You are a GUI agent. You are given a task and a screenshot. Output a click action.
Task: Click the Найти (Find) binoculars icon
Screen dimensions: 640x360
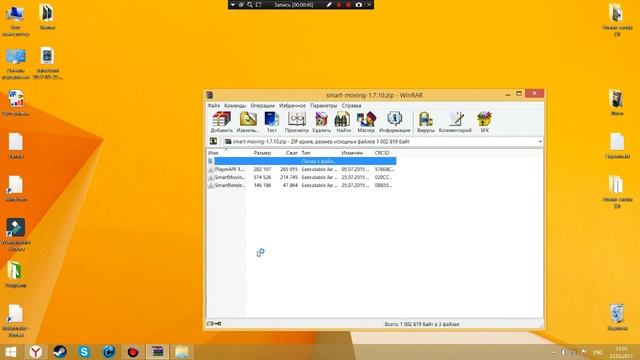tap(343, 122)
